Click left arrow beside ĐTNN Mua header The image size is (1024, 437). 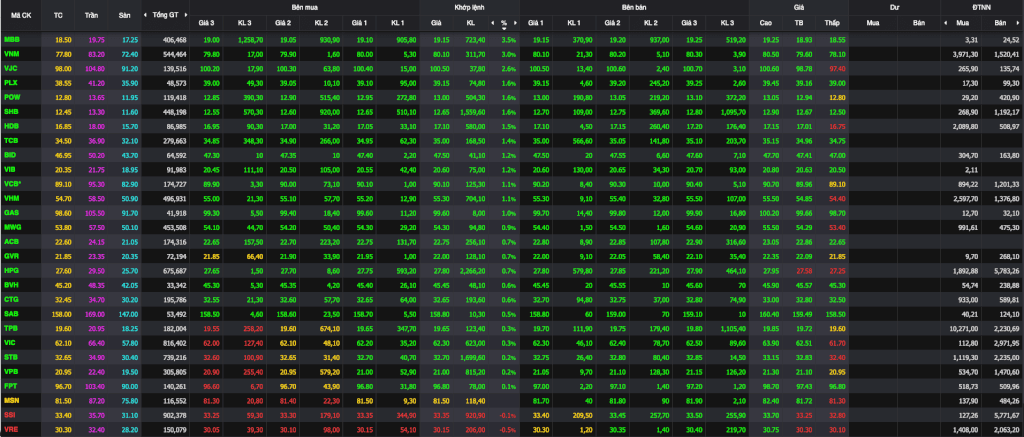coord(945,23)
